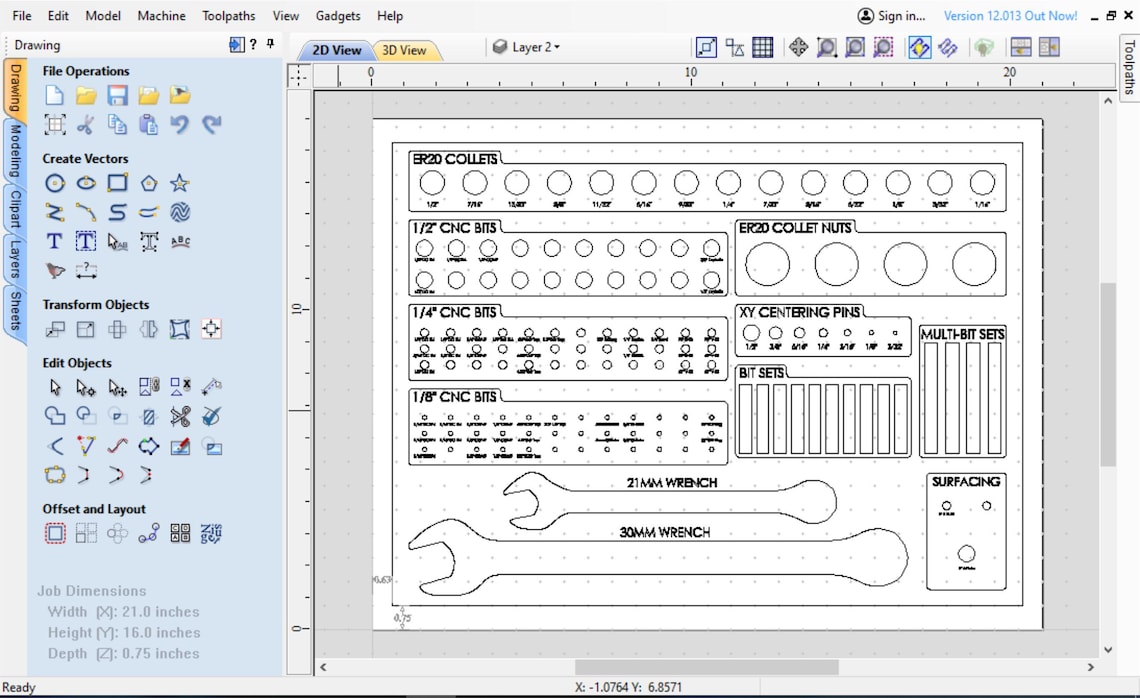Screen dimensions: 1140x698
Task: Click the Undo arrow icon
Action: pyautogui.click(x=180, y=124)
